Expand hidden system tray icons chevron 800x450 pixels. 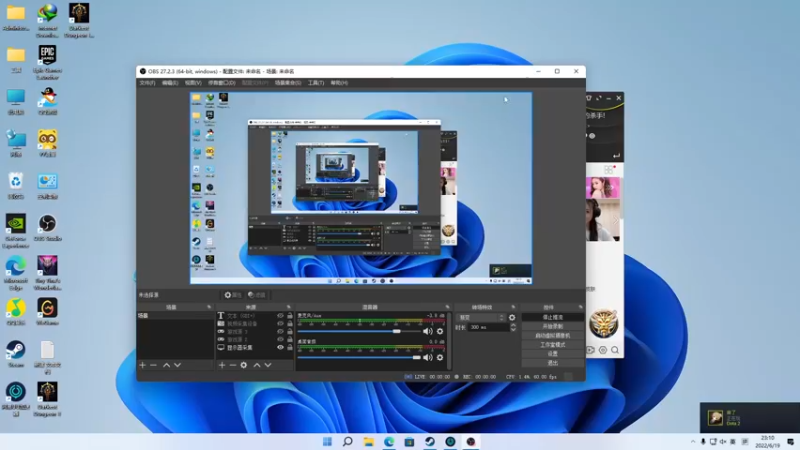[693, 442]
